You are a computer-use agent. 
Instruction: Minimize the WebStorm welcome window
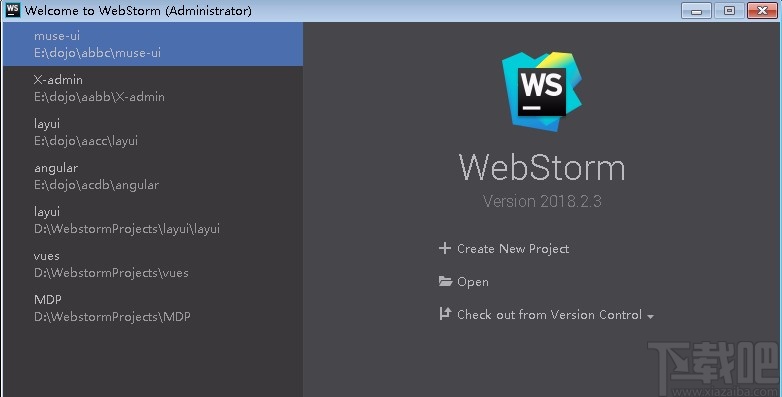(x=696, y=10)
